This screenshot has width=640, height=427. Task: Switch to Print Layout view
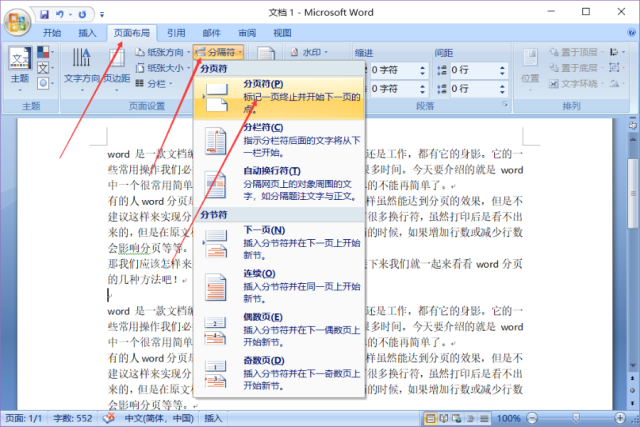pyautogui.click(x=430, y=419)
